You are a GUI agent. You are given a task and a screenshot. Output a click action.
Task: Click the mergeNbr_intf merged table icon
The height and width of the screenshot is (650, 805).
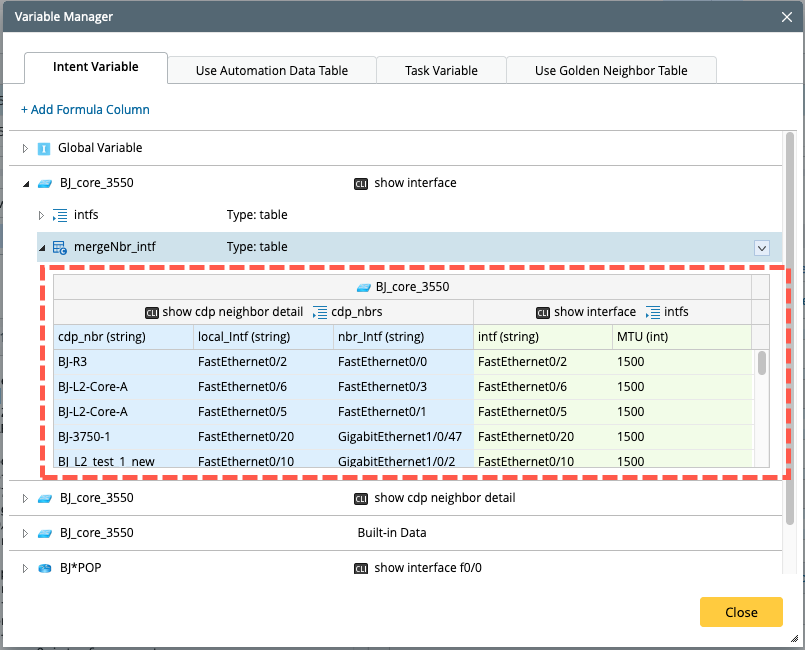60,247
